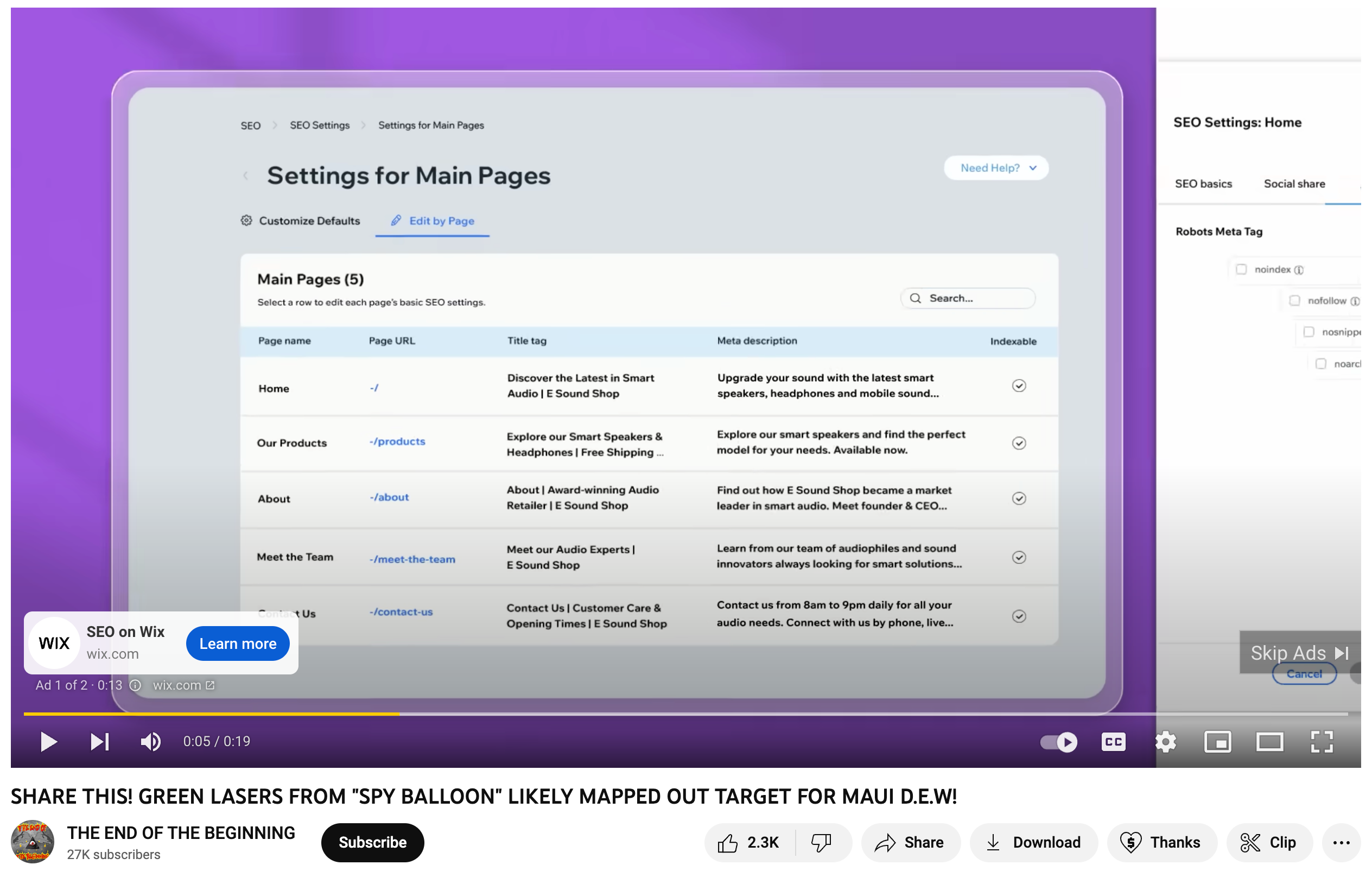Click the Learn more button for SEO on Wix
Viewport: 1372px width, 871px height.
[238, 643]
